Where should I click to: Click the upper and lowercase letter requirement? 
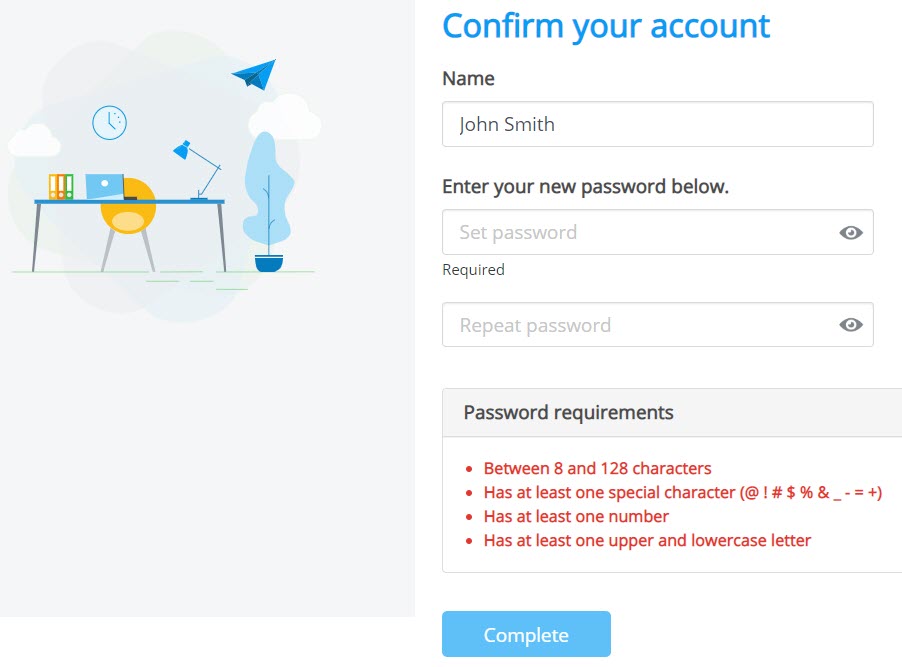pyautogui.click(x=647, y=541)
